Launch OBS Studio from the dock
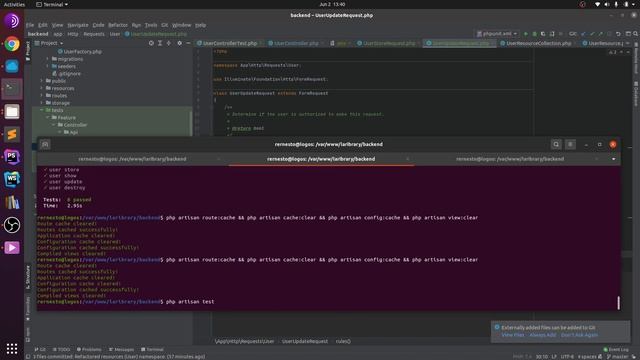 tap(12, 225)
